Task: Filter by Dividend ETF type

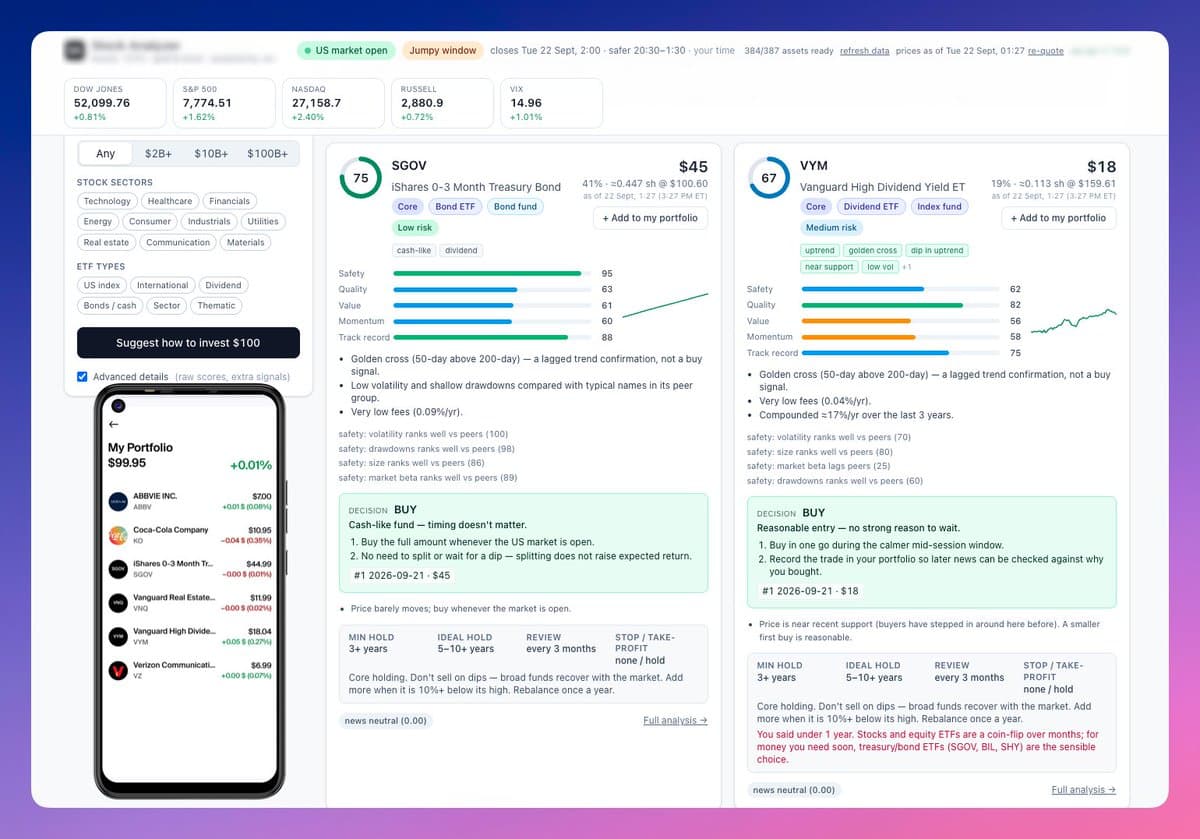Action: point(223,285)
